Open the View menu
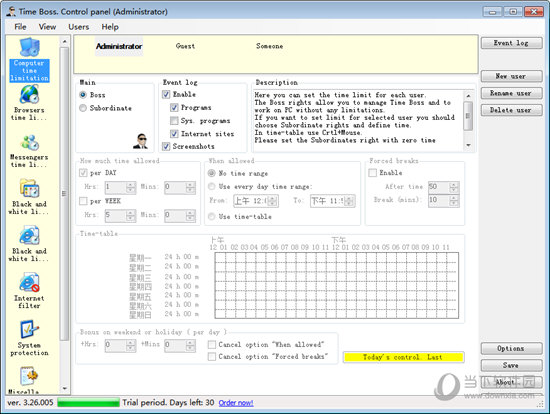The width and height of the screenshot is (550, 414). click(x=47, y=27)
